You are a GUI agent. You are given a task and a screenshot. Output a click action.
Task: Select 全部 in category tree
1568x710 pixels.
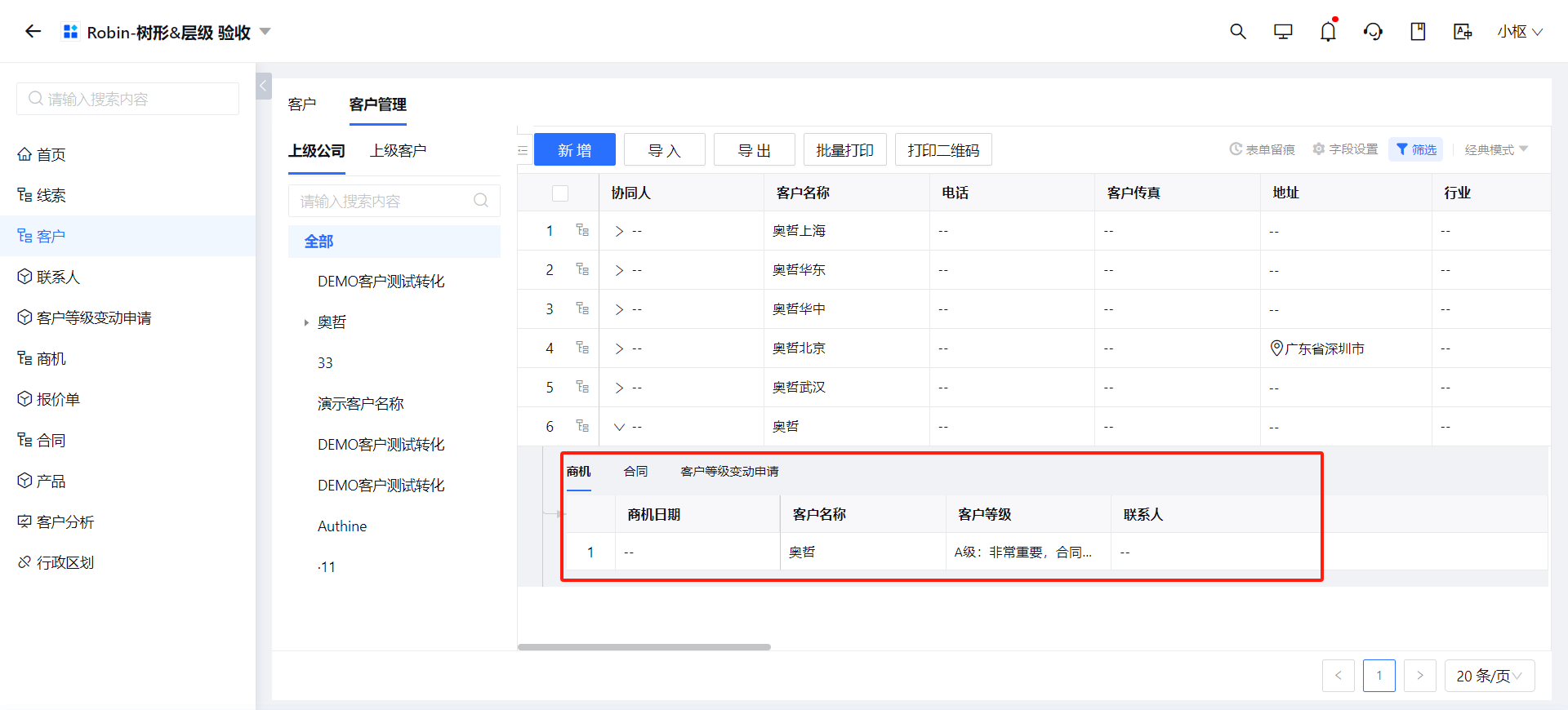[x=394, y=242]
